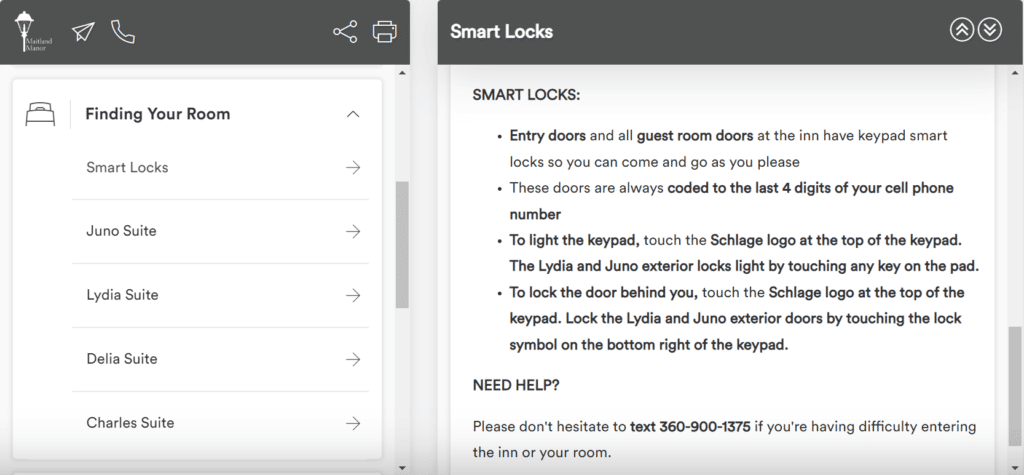Click the arrow next to Juno Suite
This screenshot has height=475, width=1024.
point(353,231)
